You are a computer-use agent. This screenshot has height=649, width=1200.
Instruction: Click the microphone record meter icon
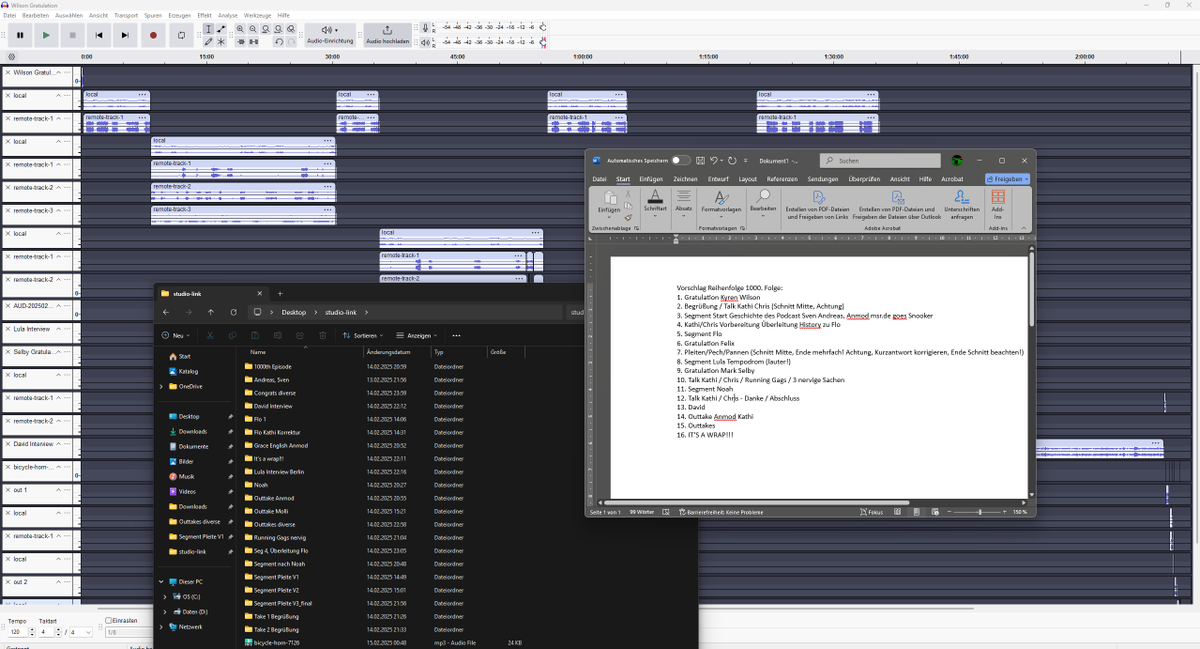(425, 29)
